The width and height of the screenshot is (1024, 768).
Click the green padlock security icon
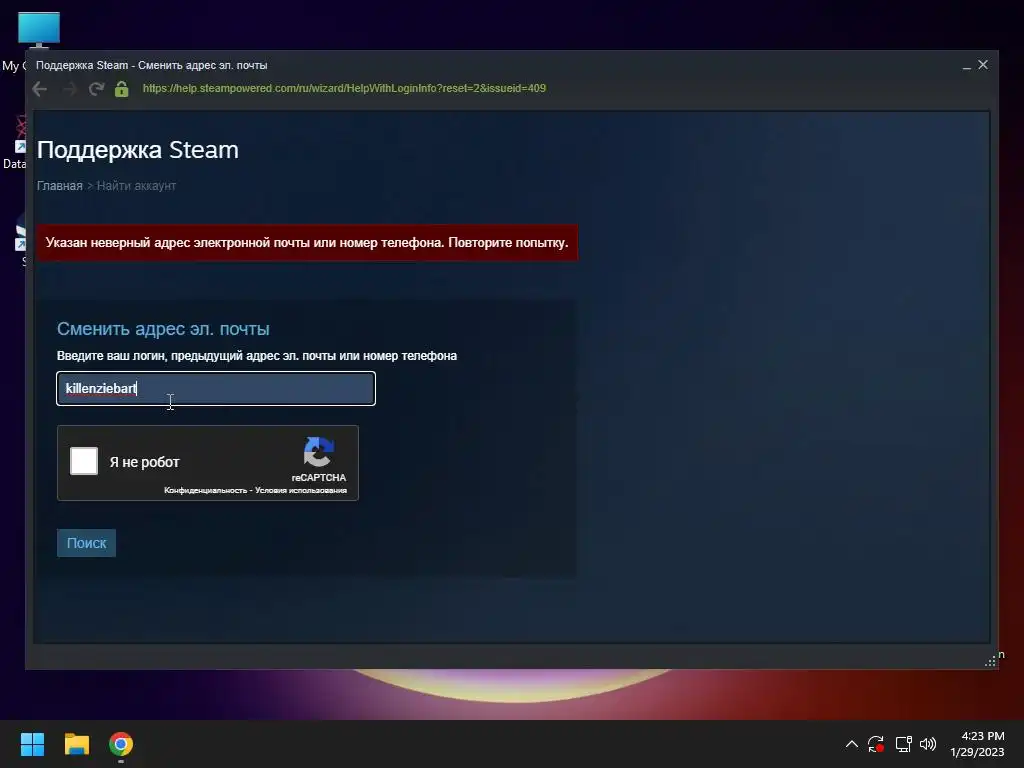coord(121,89)
